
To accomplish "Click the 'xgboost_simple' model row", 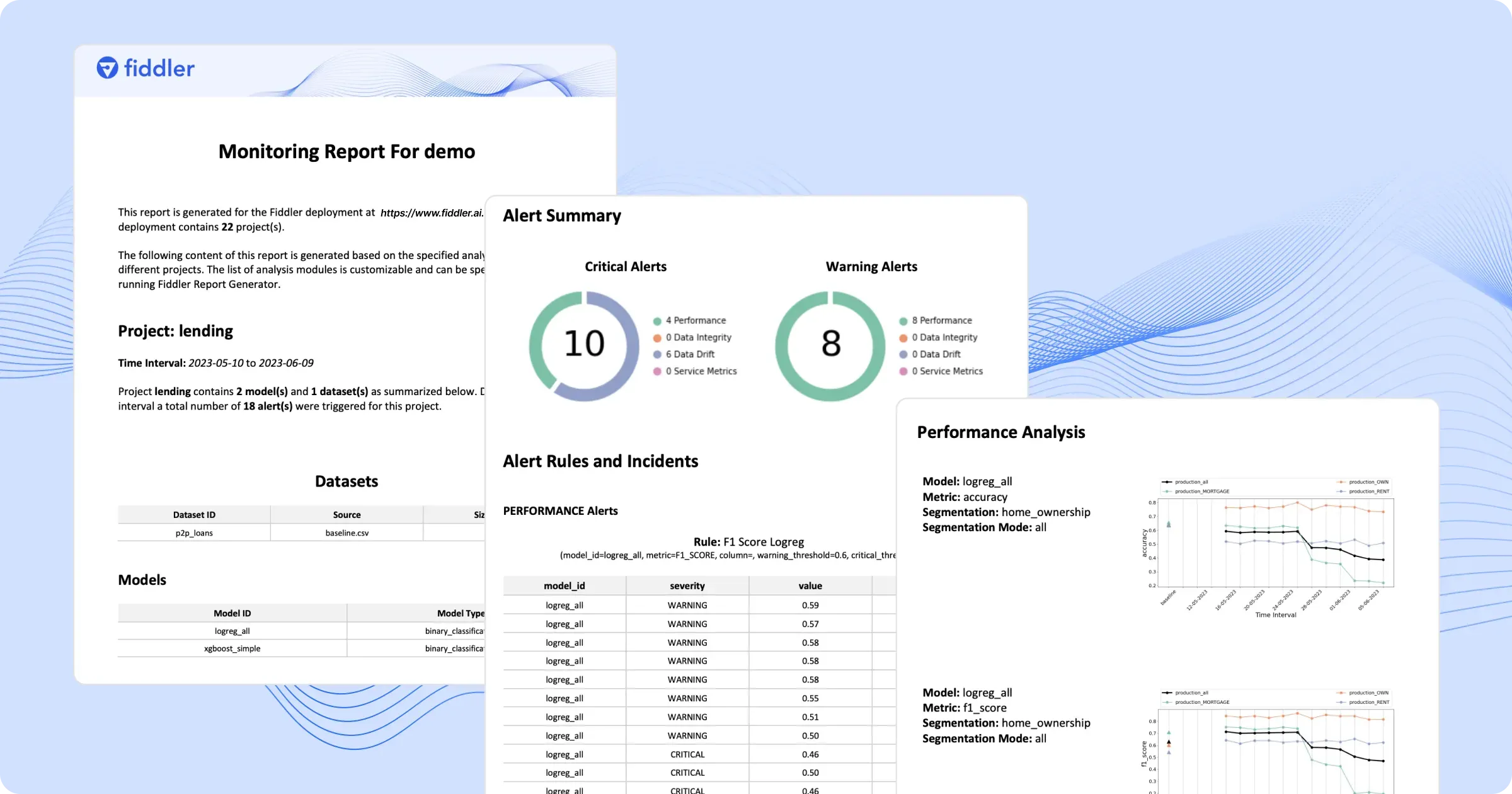I will pos(301,648).
